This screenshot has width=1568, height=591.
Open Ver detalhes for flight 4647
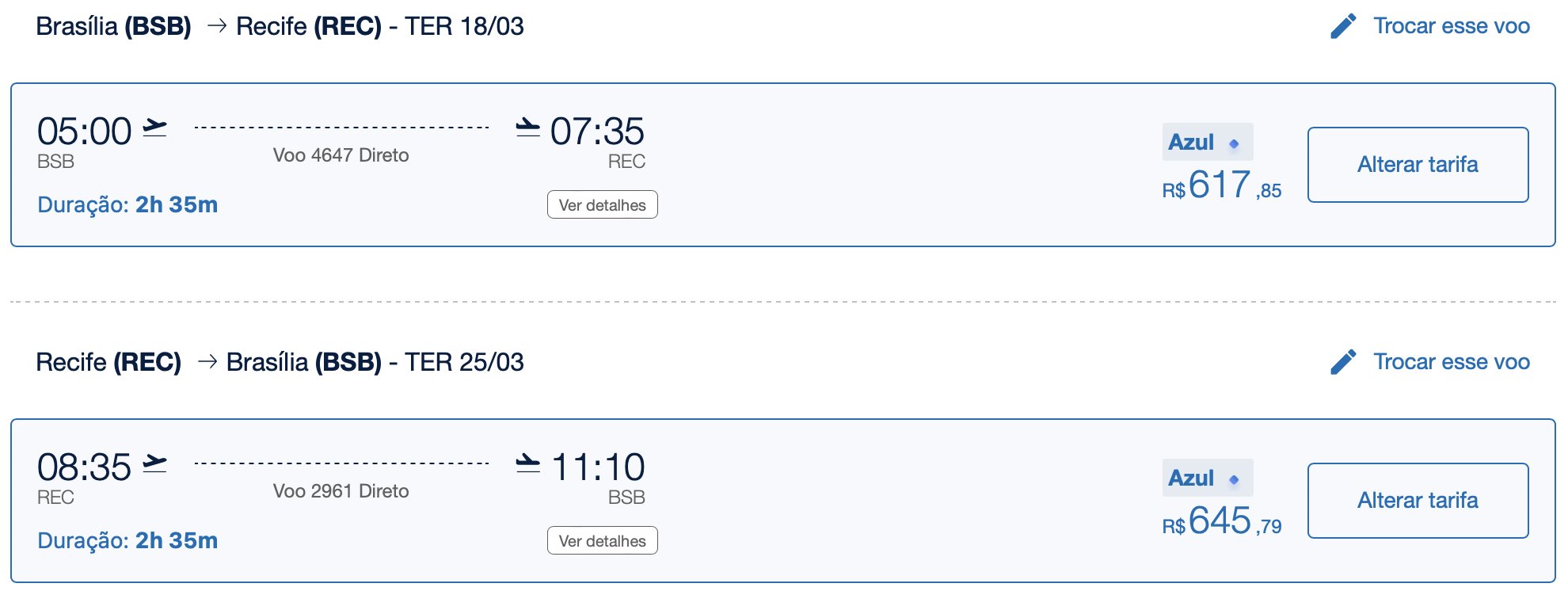tap(603, 204)
